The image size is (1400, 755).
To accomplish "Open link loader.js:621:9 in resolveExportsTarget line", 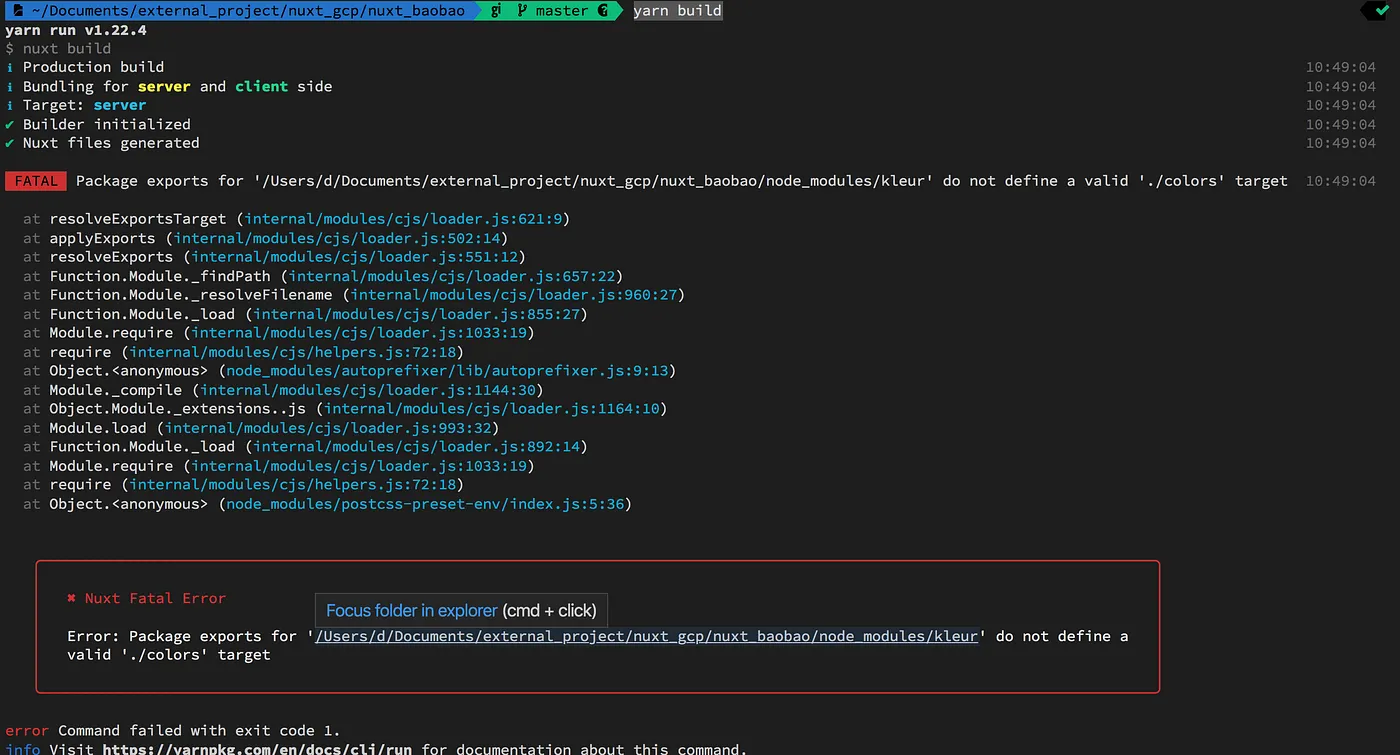I will pyautogui.click(x=403, y=219).
